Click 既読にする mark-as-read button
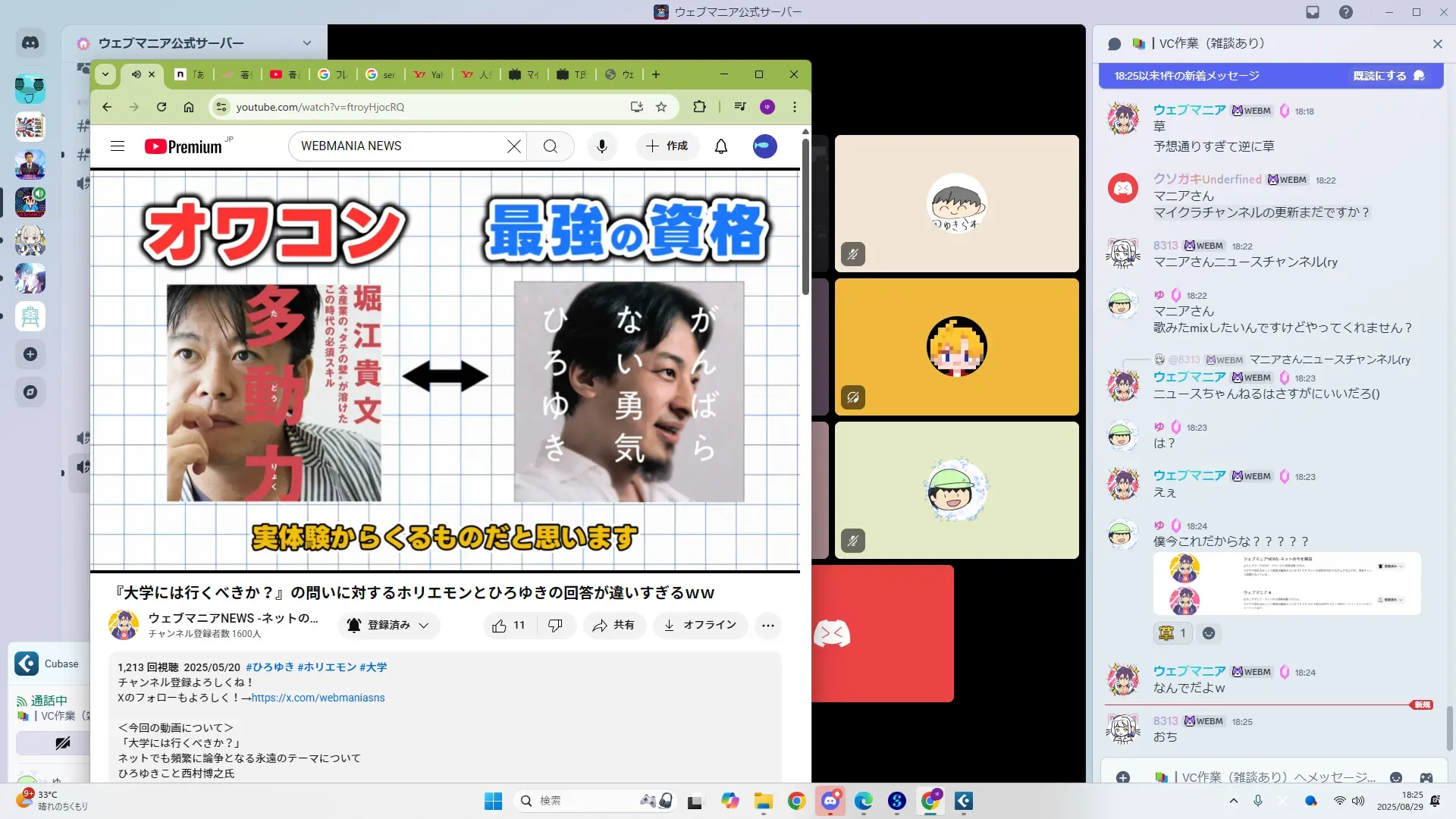The width and height of the screenshot is (1456, 819). coord(1388,76)
